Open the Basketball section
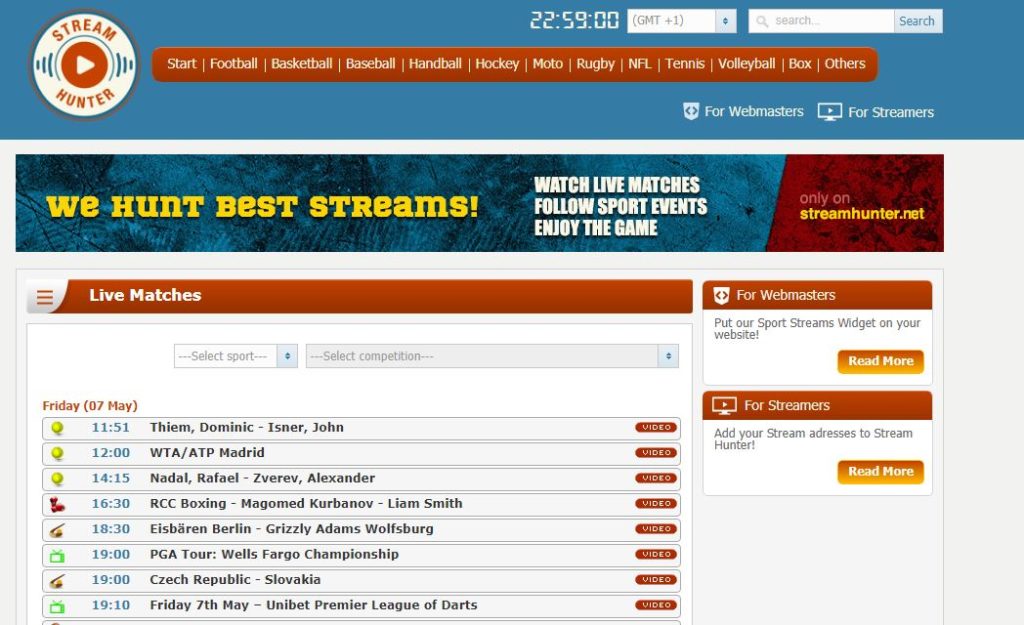The width and height of the screenshot is (1024, 625). point(302,63)
